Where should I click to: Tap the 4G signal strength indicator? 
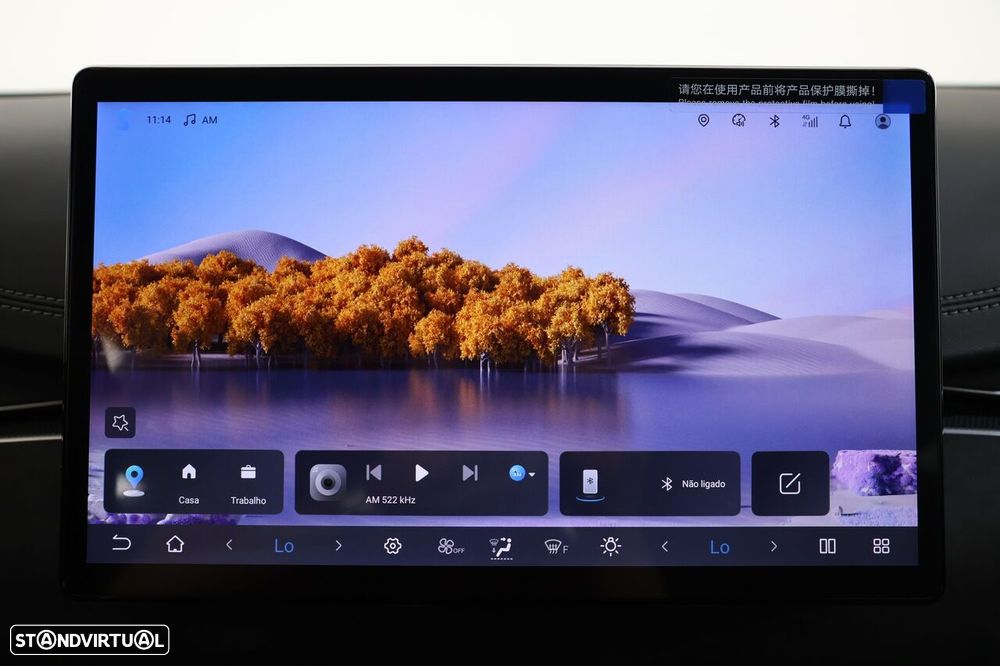coord(809,121)
